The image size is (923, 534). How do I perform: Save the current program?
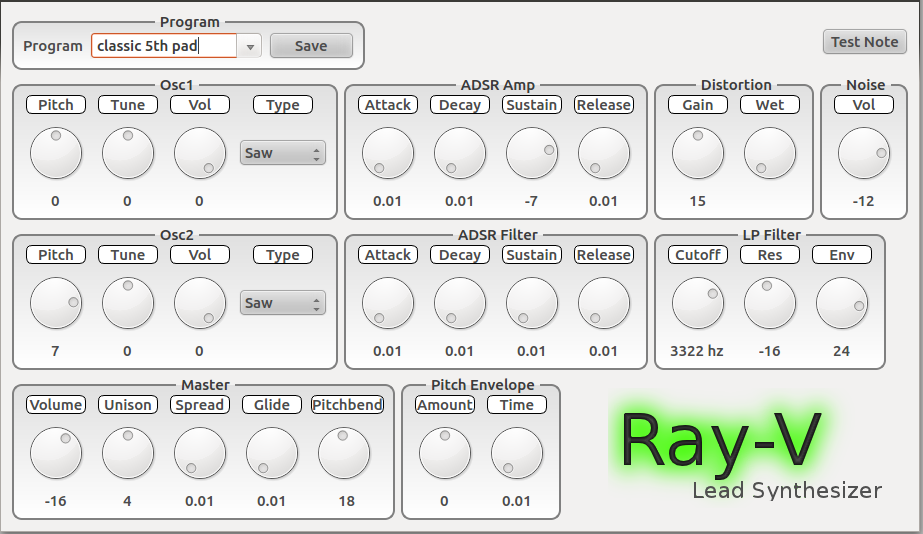coord(311,46)
